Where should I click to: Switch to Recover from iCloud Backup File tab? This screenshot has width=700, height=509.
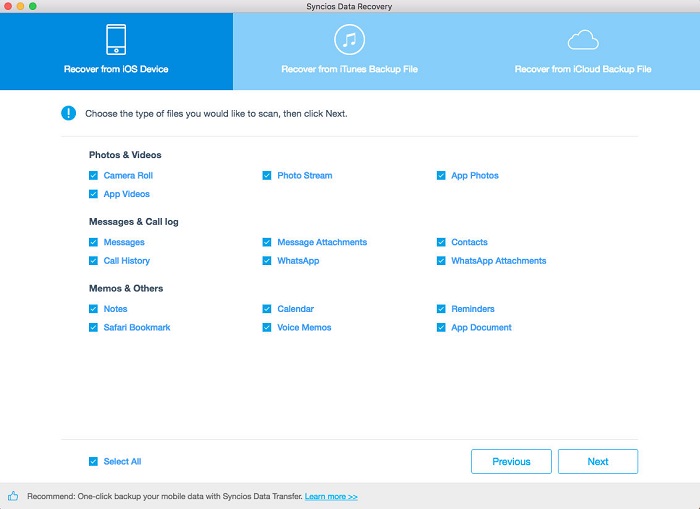pyautogui.click(x=583, y=51)
